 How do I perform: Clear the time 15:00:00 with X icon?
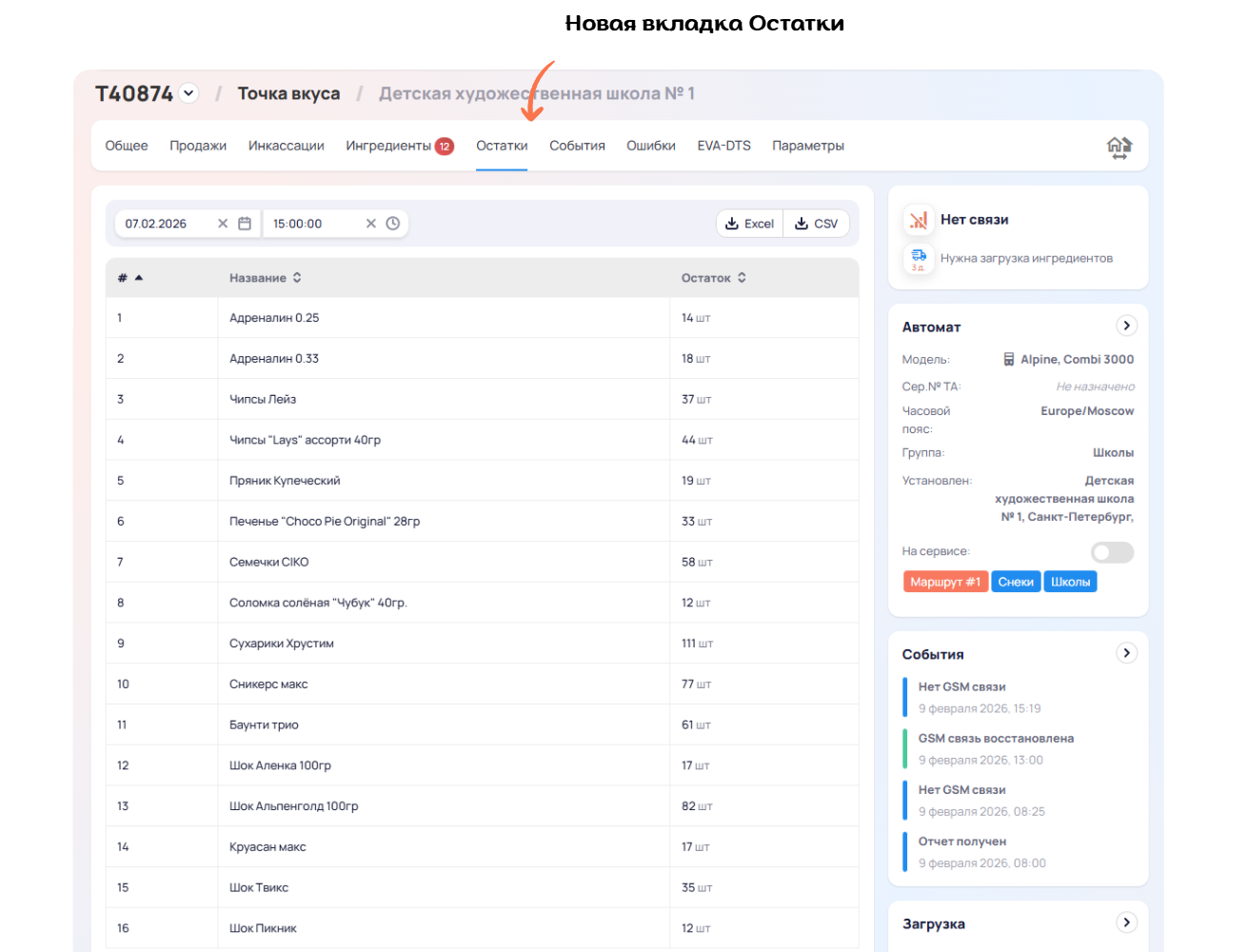pos(371,224)
